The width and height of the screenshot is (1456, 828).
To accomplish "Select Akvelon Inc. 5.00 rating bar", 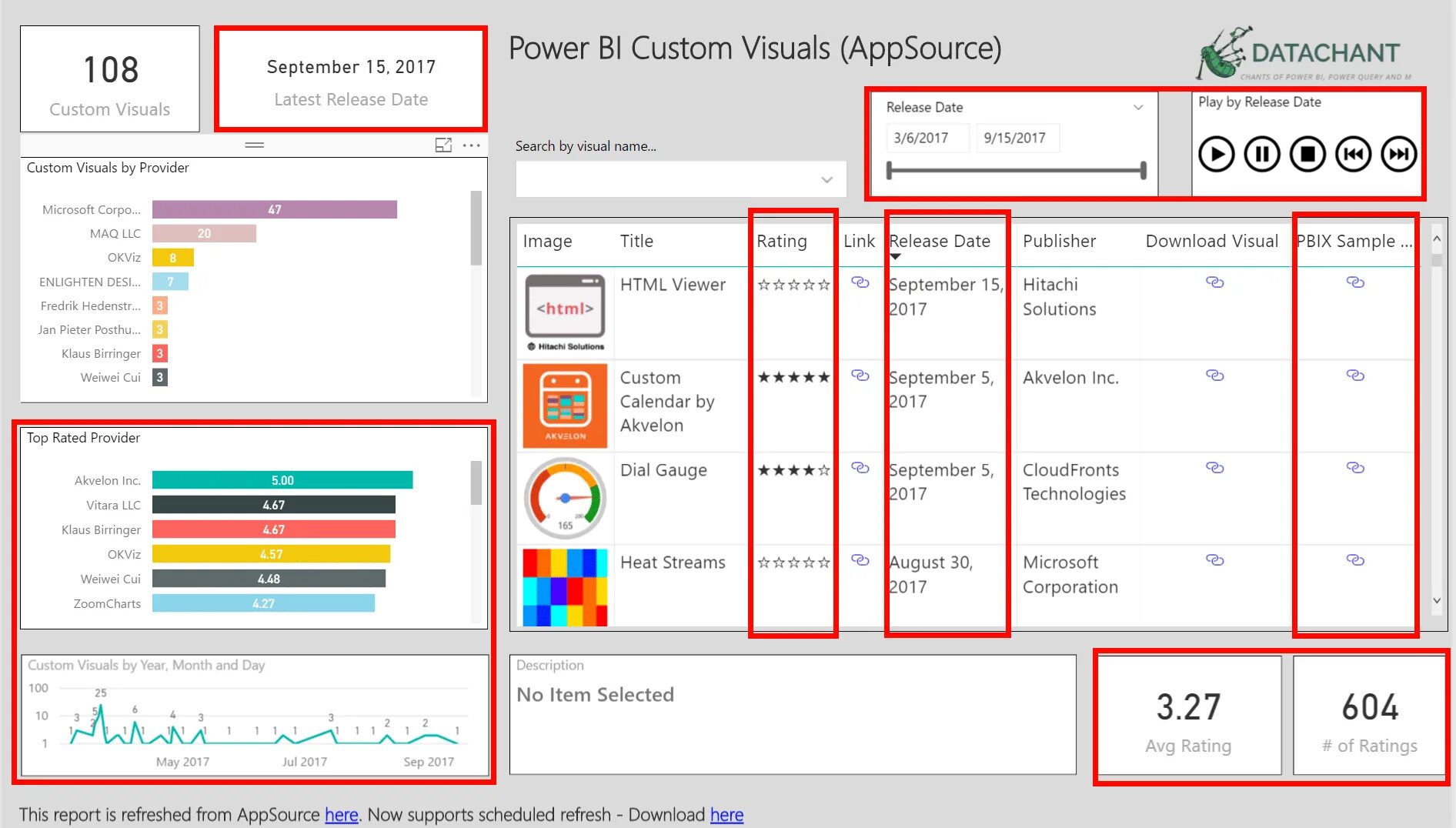I will [x=282, y=480].
